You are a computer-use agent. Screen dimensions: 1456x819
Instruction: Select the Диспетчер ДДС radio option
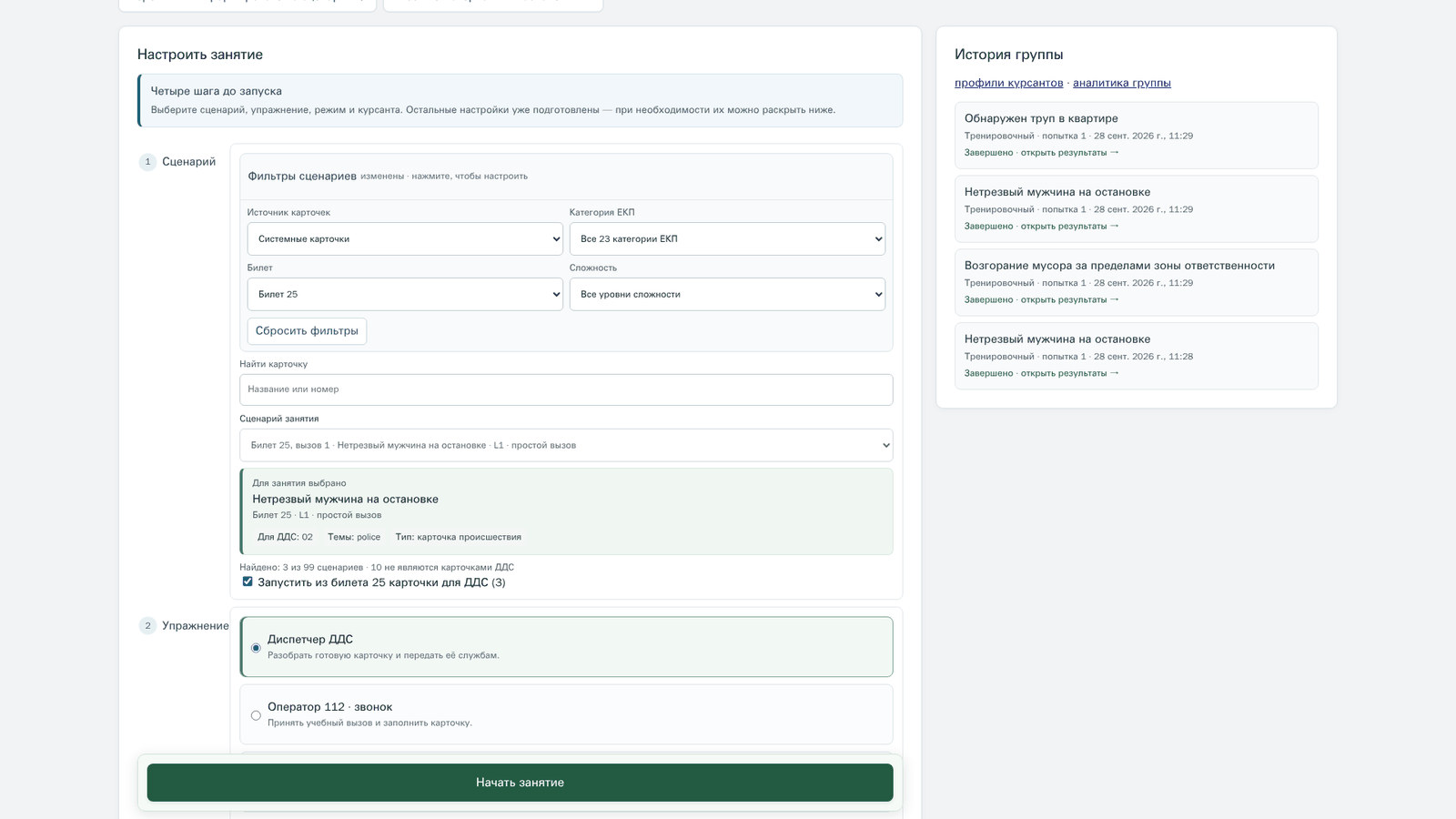click(256, 648)
